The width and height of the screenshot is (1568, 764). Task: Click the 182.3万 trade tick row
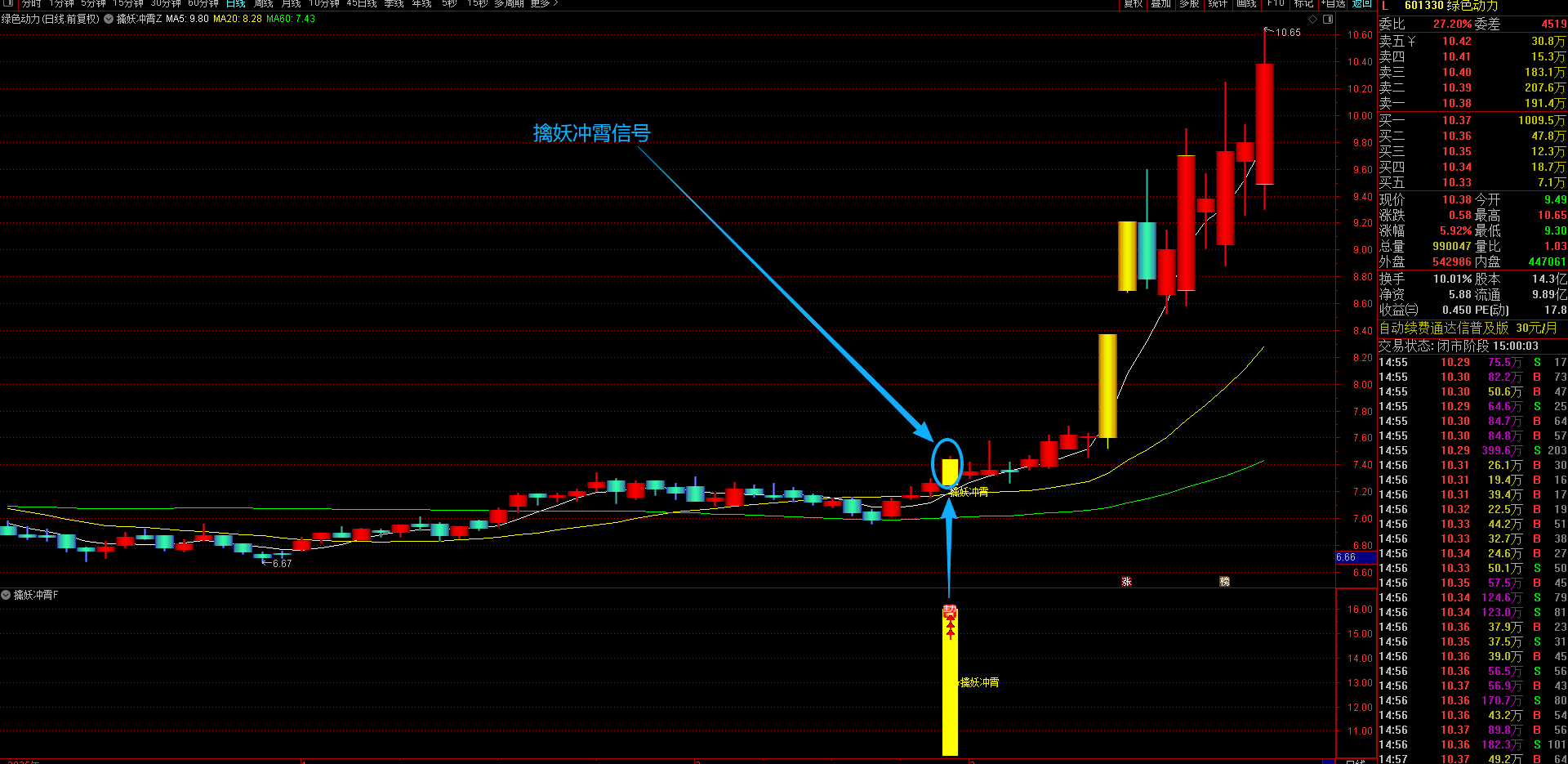point(1472,744)
